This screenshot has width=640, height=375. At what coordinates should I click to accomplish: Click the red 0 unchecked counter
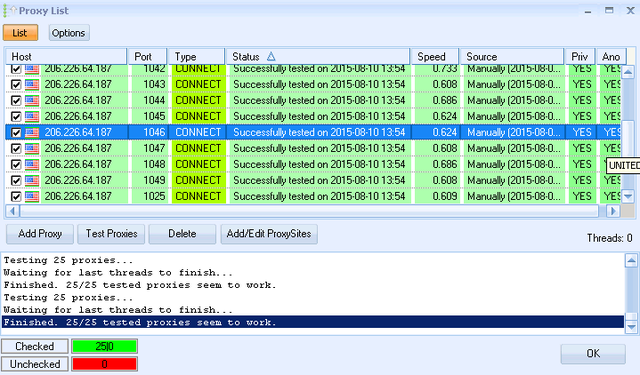tap(104, 364)
